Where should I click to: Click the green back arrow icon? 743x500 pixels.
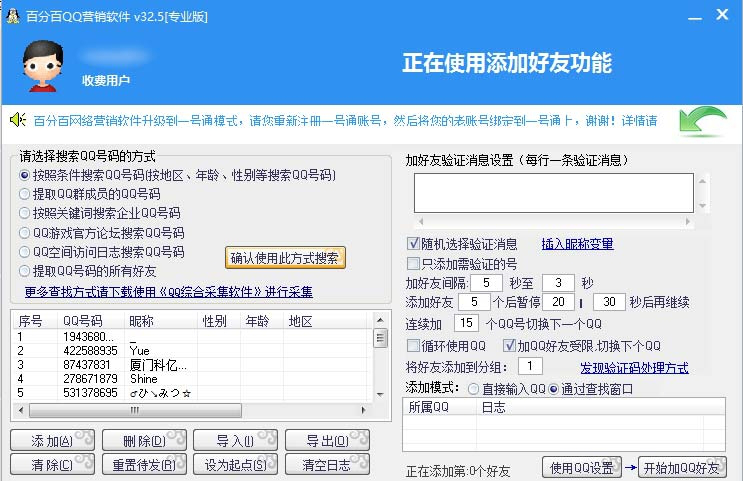coord(703,121)
